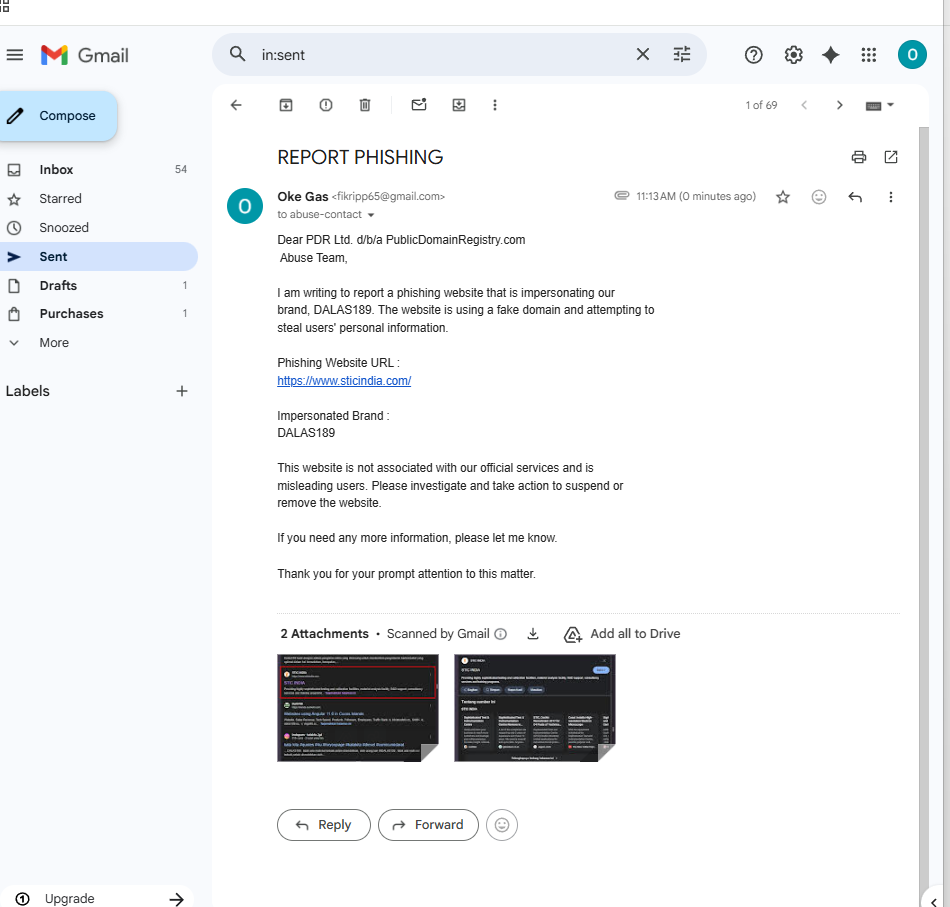The width and height of the screenshot is (950, 907).
Task: Create a new label with plus
Action: click(x=182, y=391)
